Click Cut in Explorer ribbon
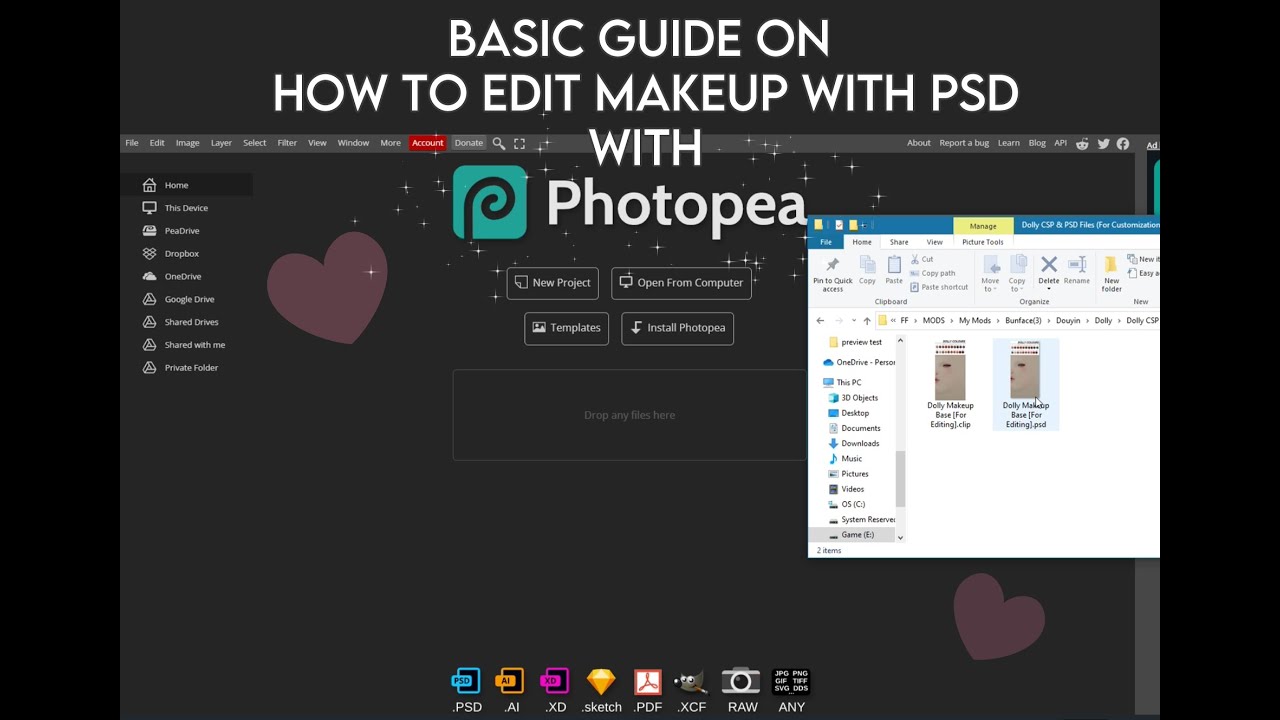Viewport: 1280px width, 720px height. click(x=921, y=259)
